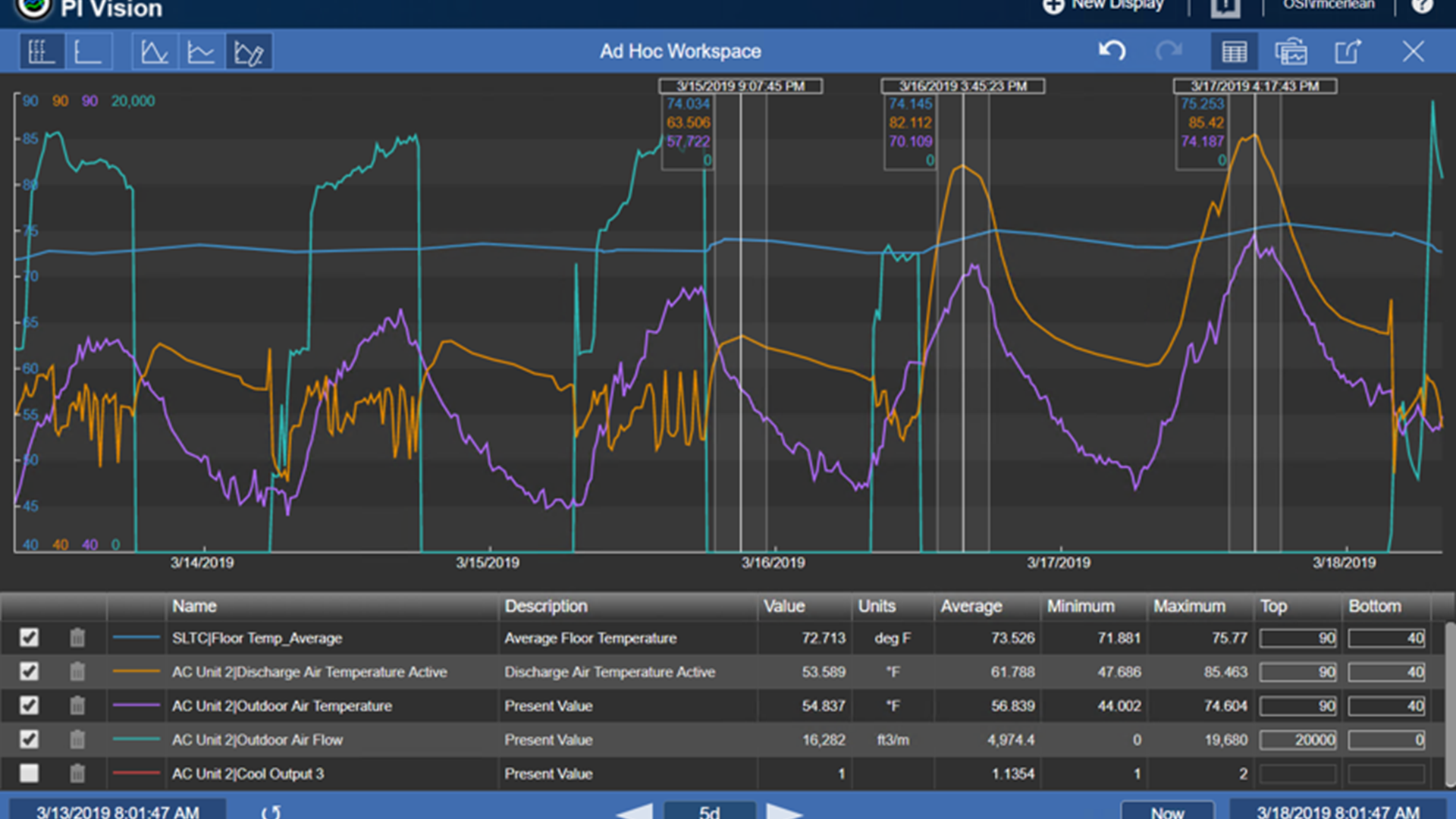Click the convert to display icon
The height and width of the screenshot is (819, 1456).
click(1291, 52)
